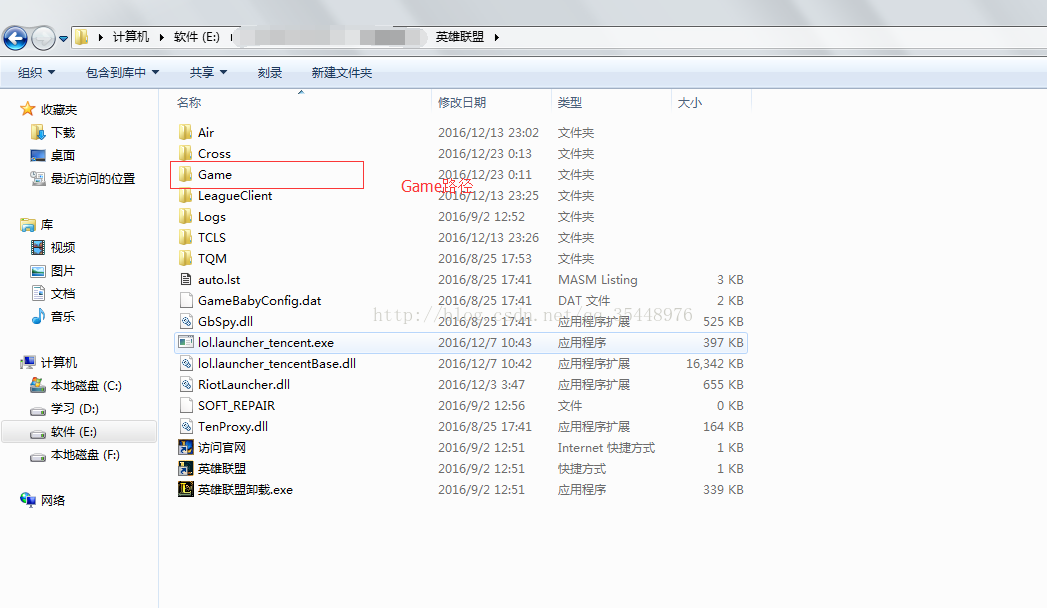Screen dimensions: 1047x608
Task: Select the TCLS folder icon
Action: pos(186,238)
